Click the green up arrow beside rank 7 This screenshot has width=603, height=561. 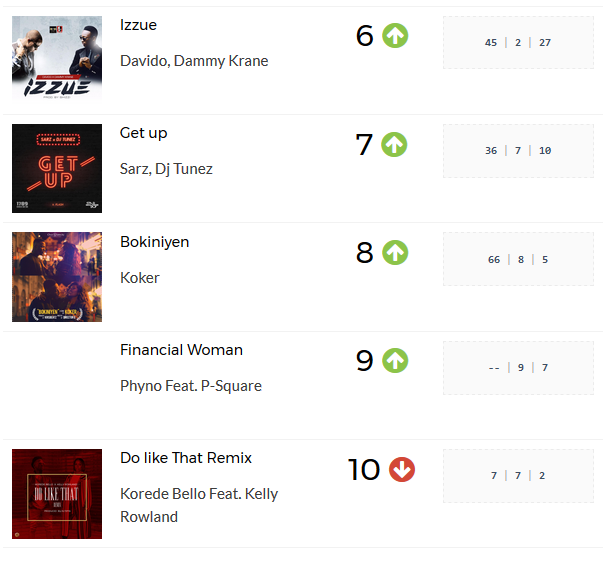tap(394, 145)
